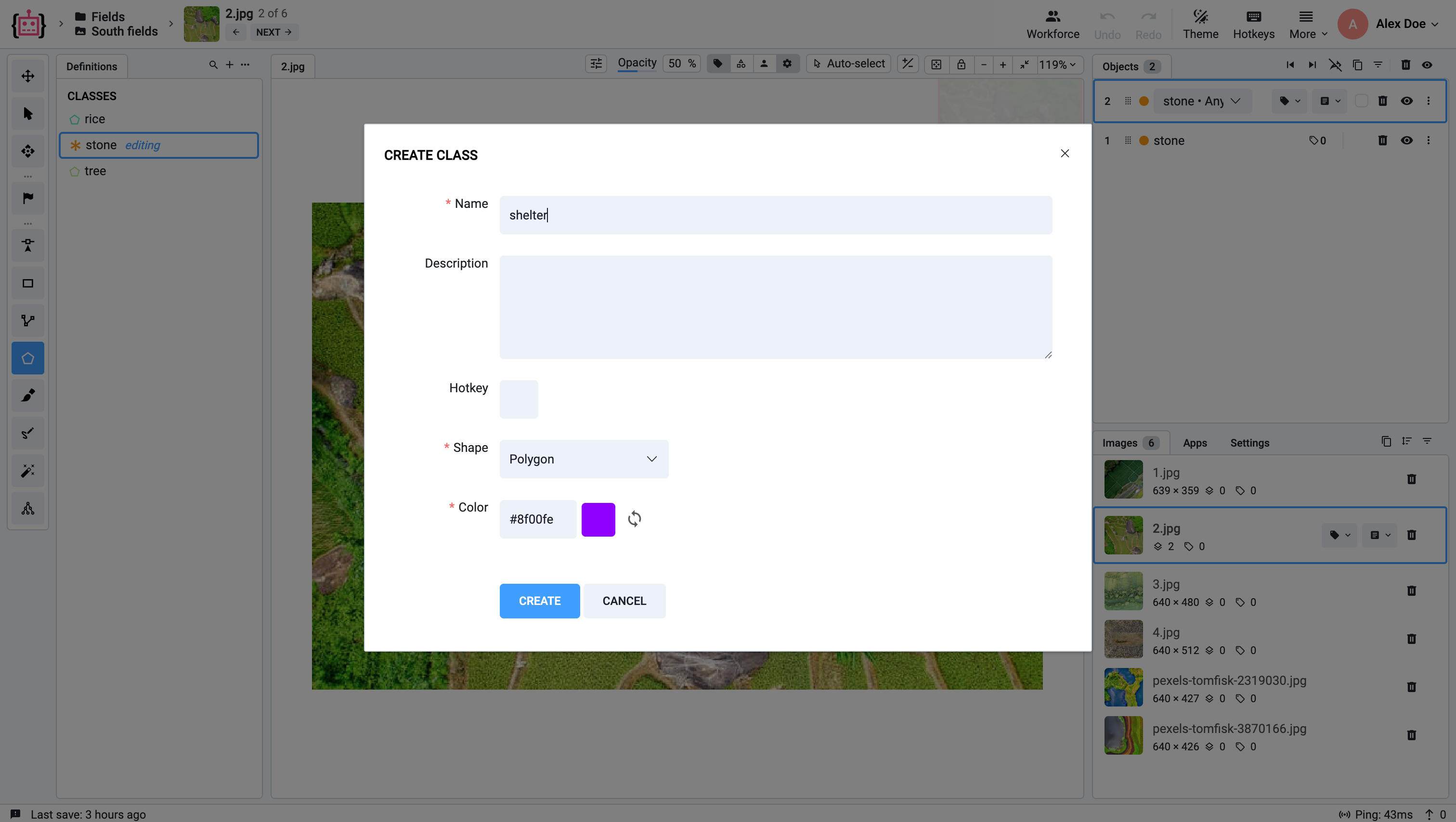Open the stone • Any class dropdown
The image size is (1456, 822).
[x=1202, y=101]
